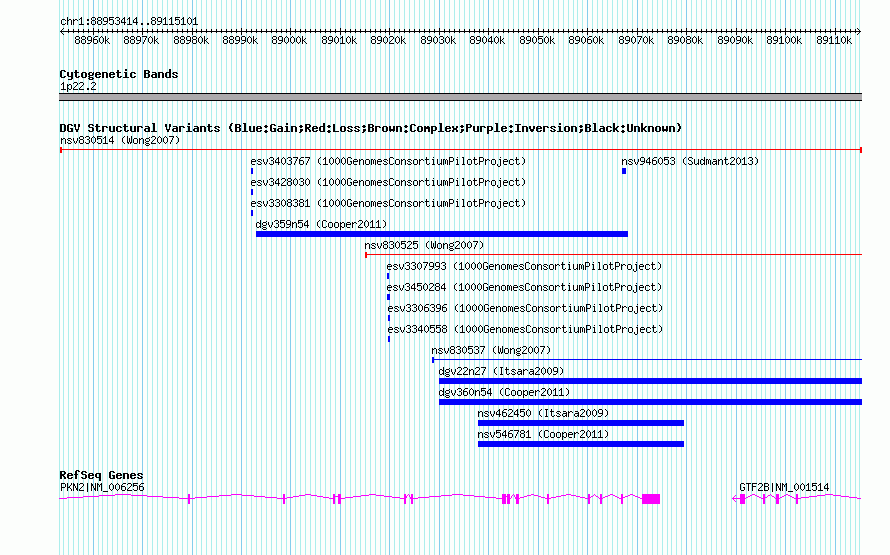This screenshot has height=555, width=890.
Task: Click the small blue nsv946053 variant marker
Action: pos(624,171)
